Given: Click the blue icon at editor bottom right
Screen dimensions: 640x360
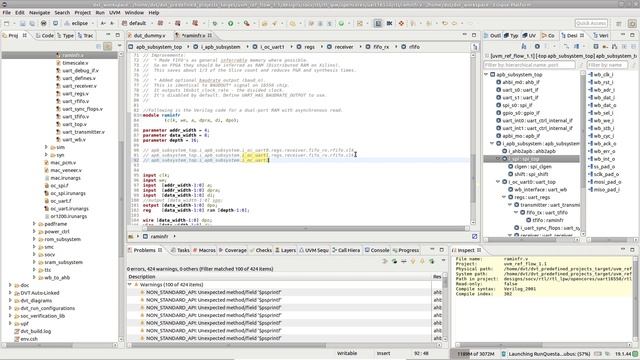Looking at the screenshot, I should (x=474, y=236).
